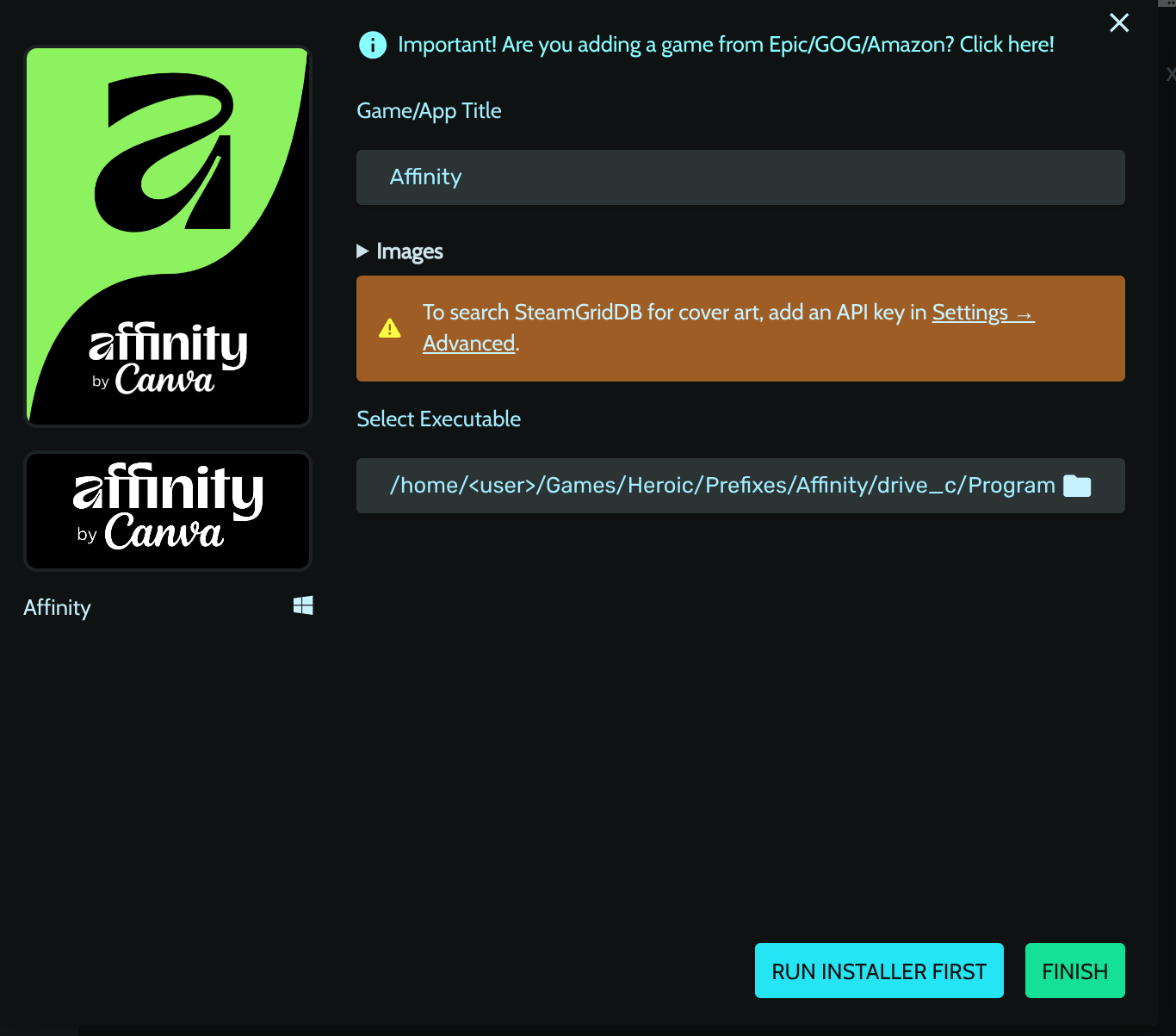Image resolution: width=1176 pixels, height=1036 pixels.
Task: Click the Run Installer First button
Action: point(879,971)
